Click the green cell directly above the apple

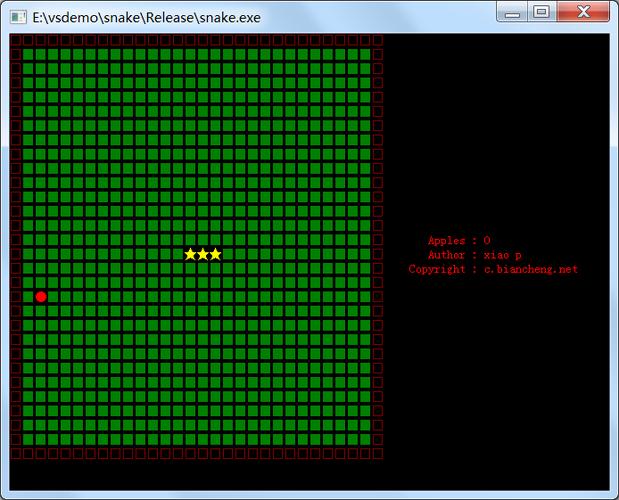tap(41, 283)
